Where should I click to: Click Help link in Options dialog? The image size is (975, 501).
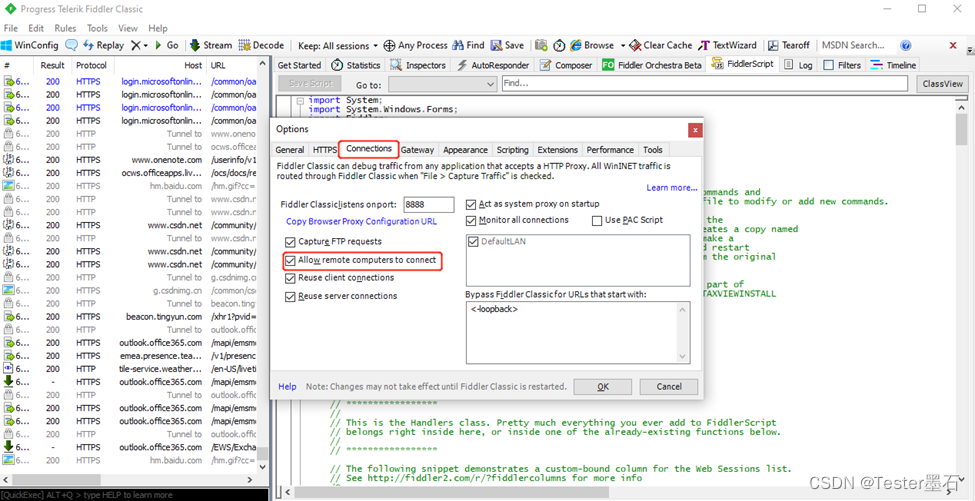tap(287, 386)
